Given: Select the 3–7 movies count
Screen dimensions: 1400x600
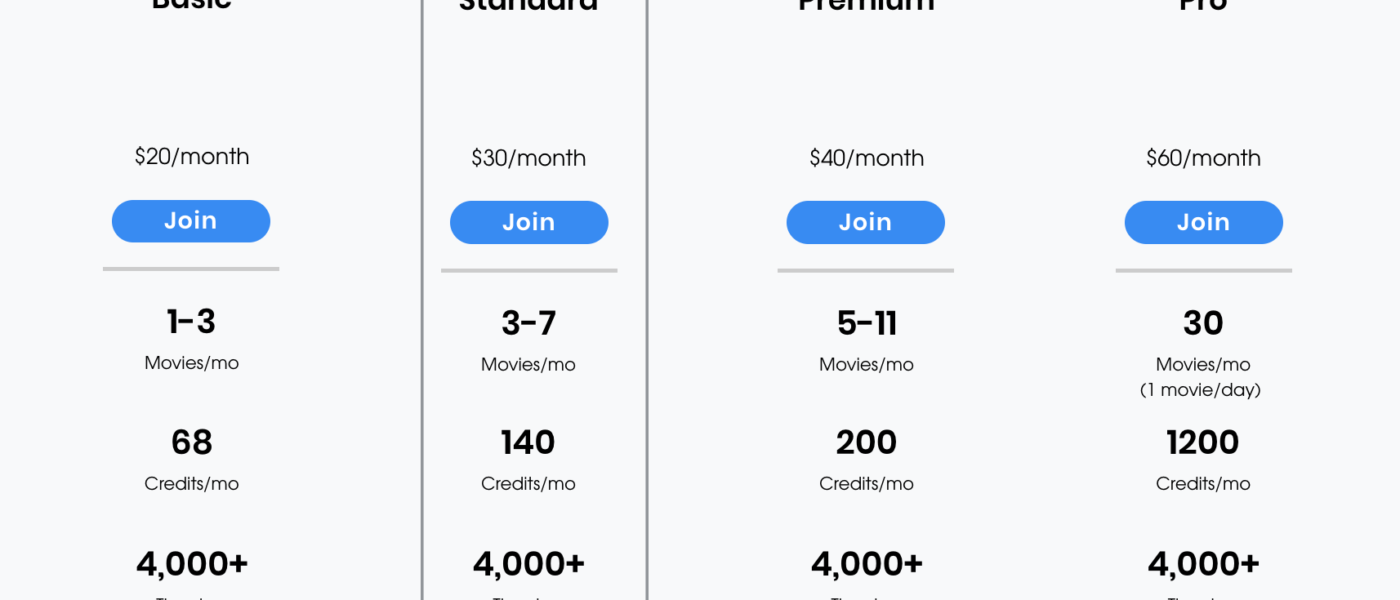Looking at the screenshot, I should point(529,323).
